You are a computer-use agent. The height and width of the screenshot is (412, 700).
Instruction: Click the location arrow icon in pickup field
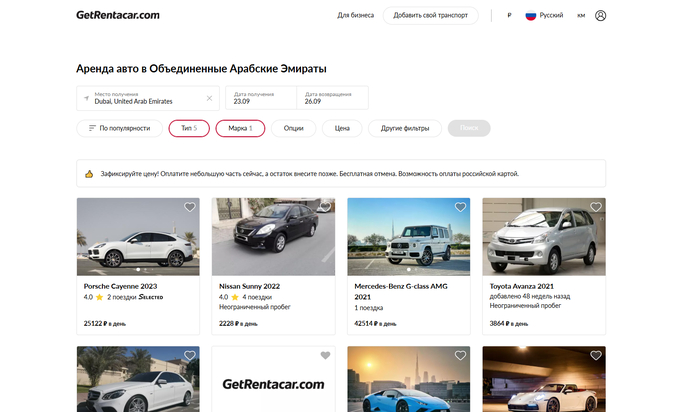point(87,98)
